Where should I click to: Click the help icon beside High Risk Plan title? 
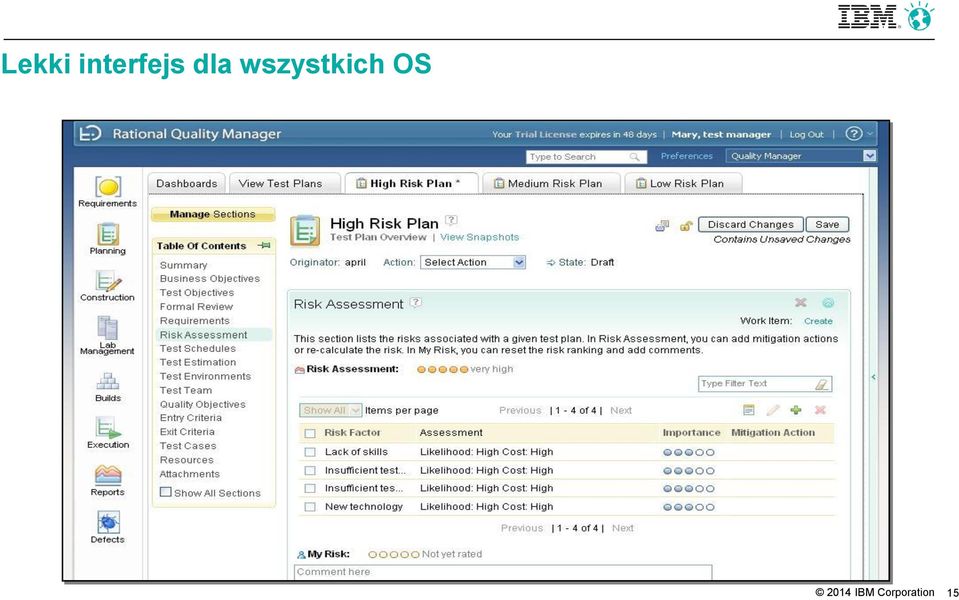point(451,220)
